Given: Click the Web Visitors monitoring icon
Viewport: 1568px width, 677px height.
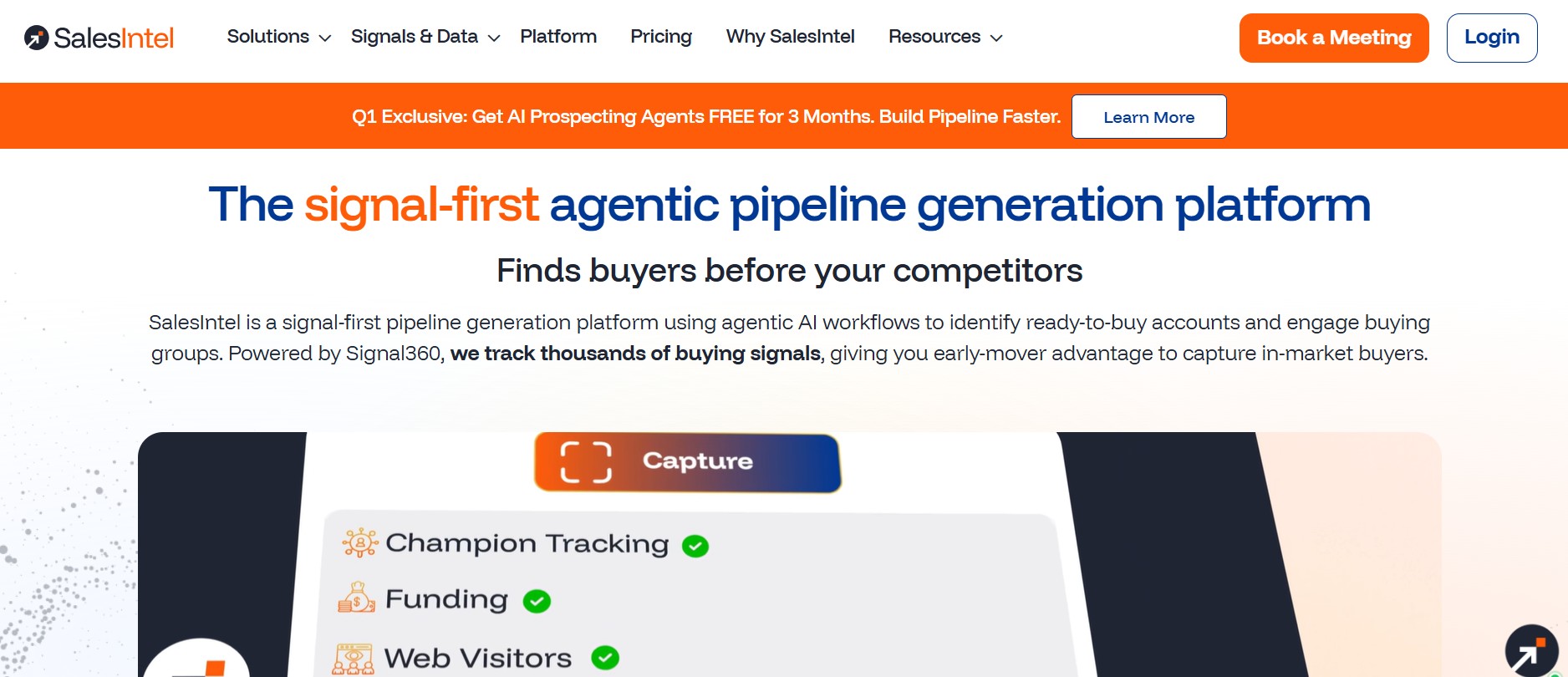Looking at the screenshot, I should click(354, 657).
